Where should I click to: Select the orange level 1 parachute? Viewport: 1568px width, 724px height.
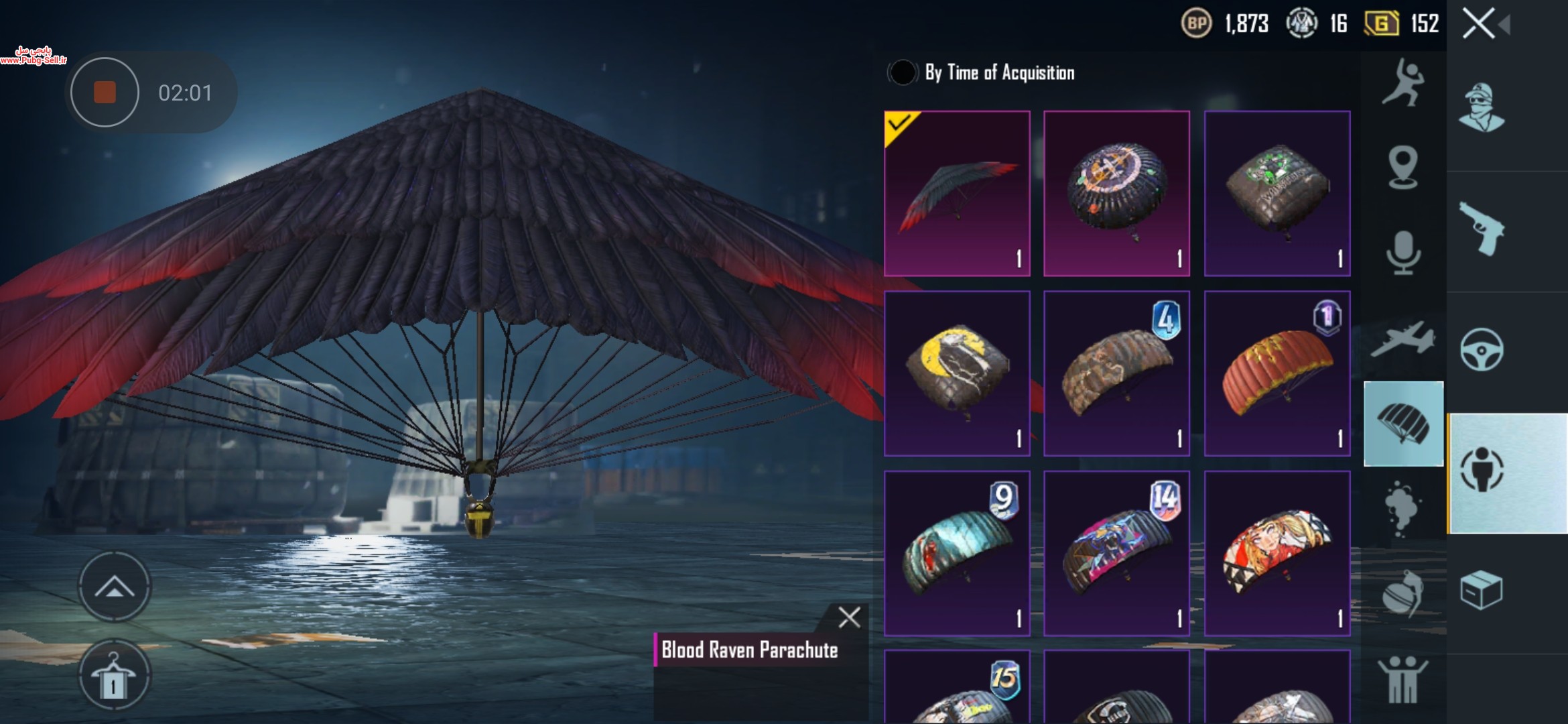[1277, 373]
